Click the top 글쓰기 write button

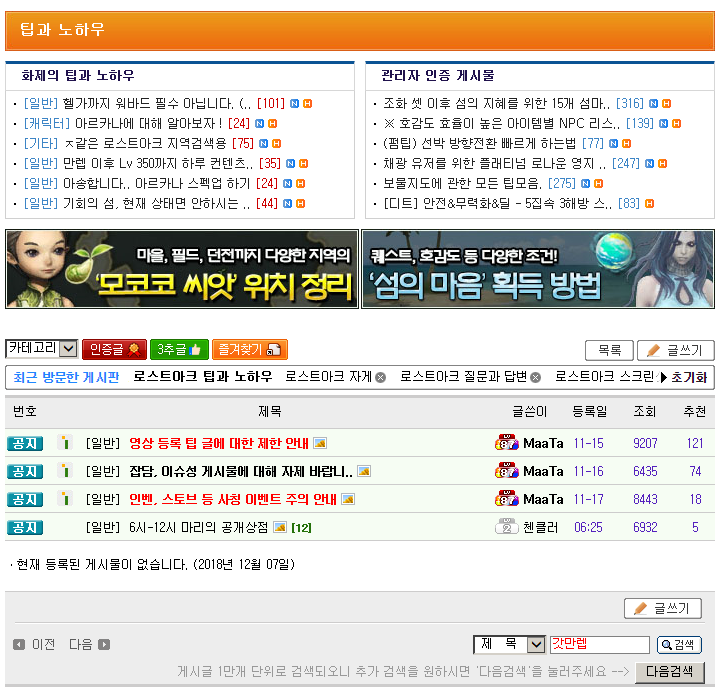[675, 350]
